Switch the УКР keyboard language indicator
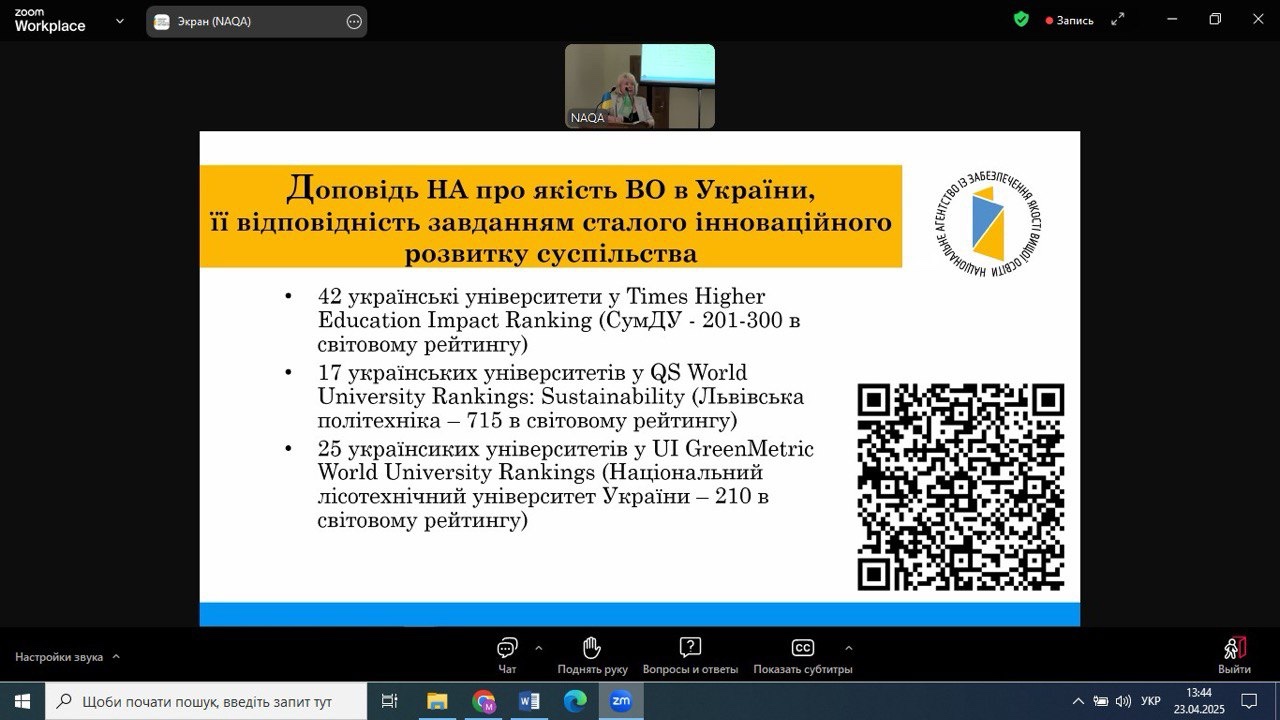 [1151, 701]
